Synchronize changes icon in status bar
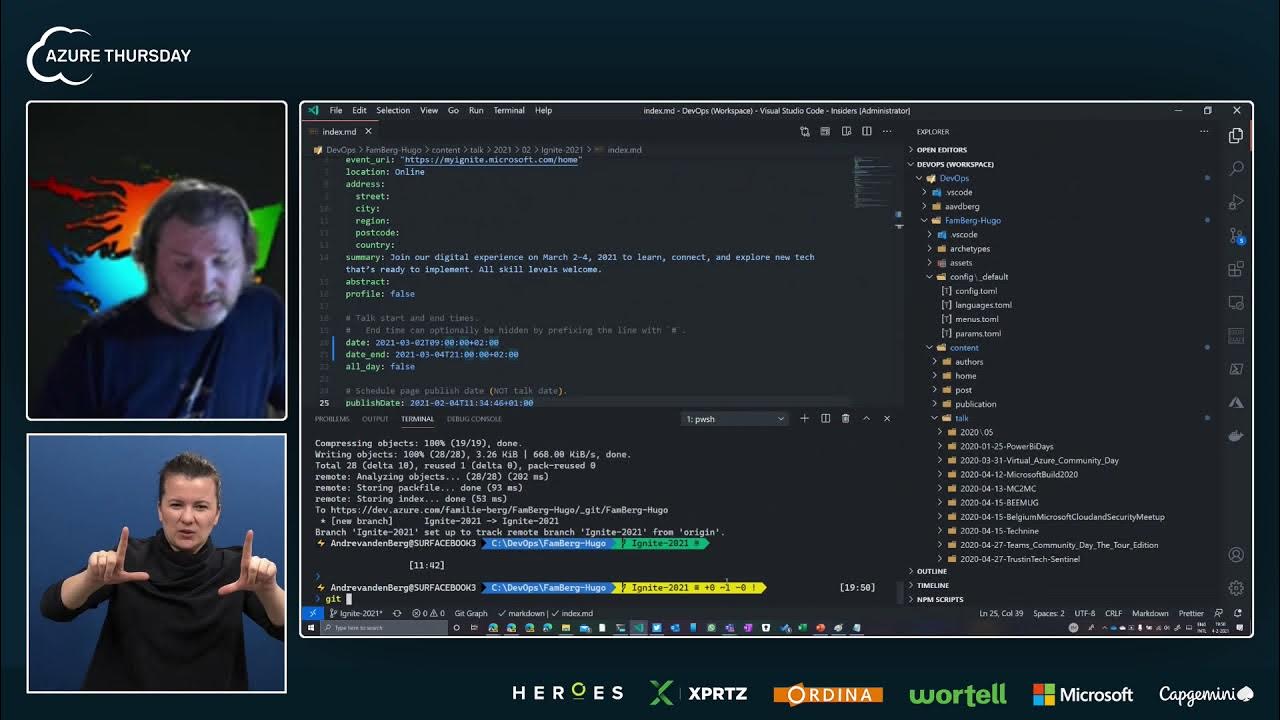This screenshot has width=1280, height=720. tap(397, 613)
